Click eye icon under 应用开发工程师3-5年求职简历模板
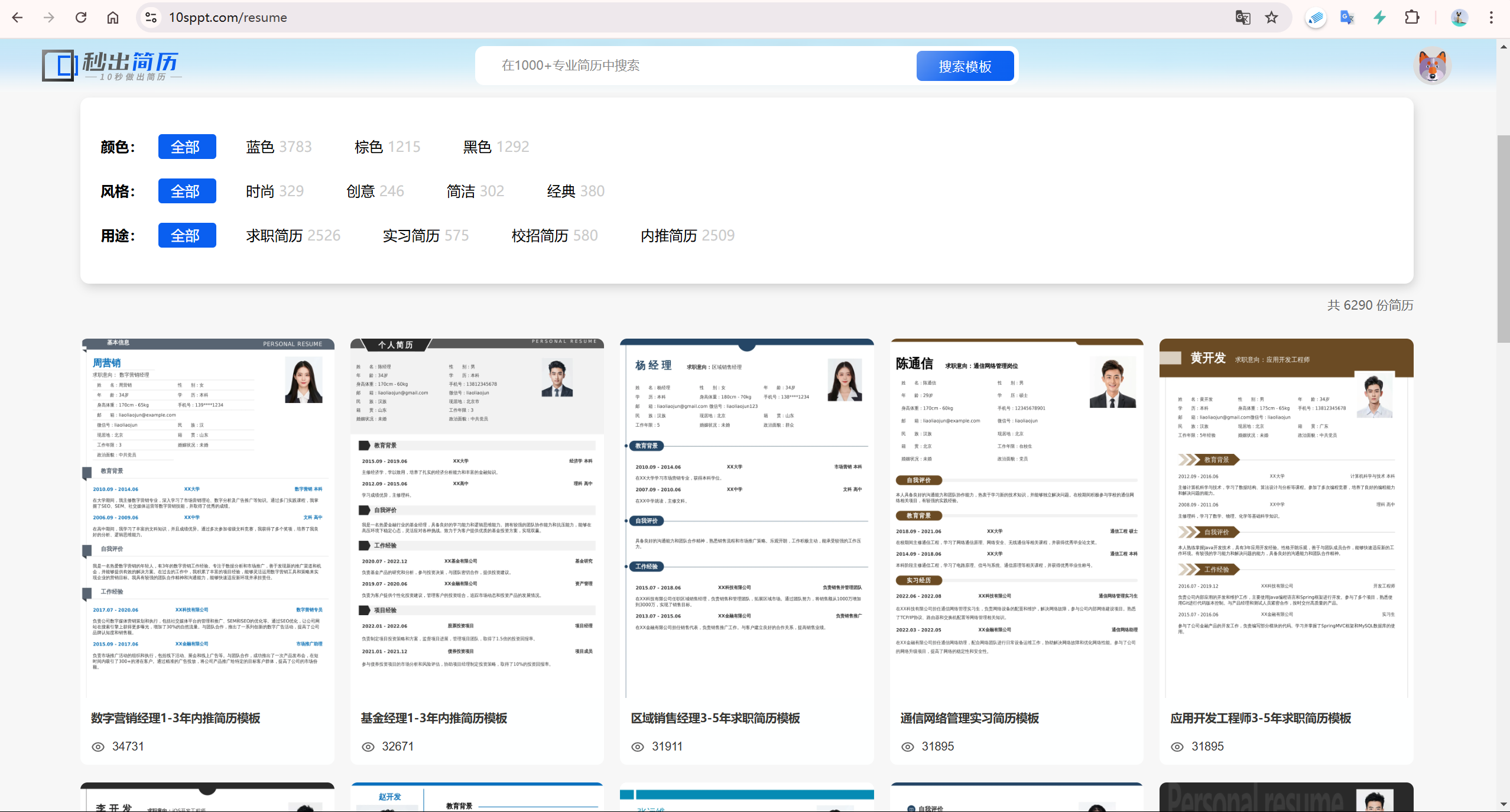1510x812 pixels. pyautogui.click(x=1177, y=747)
